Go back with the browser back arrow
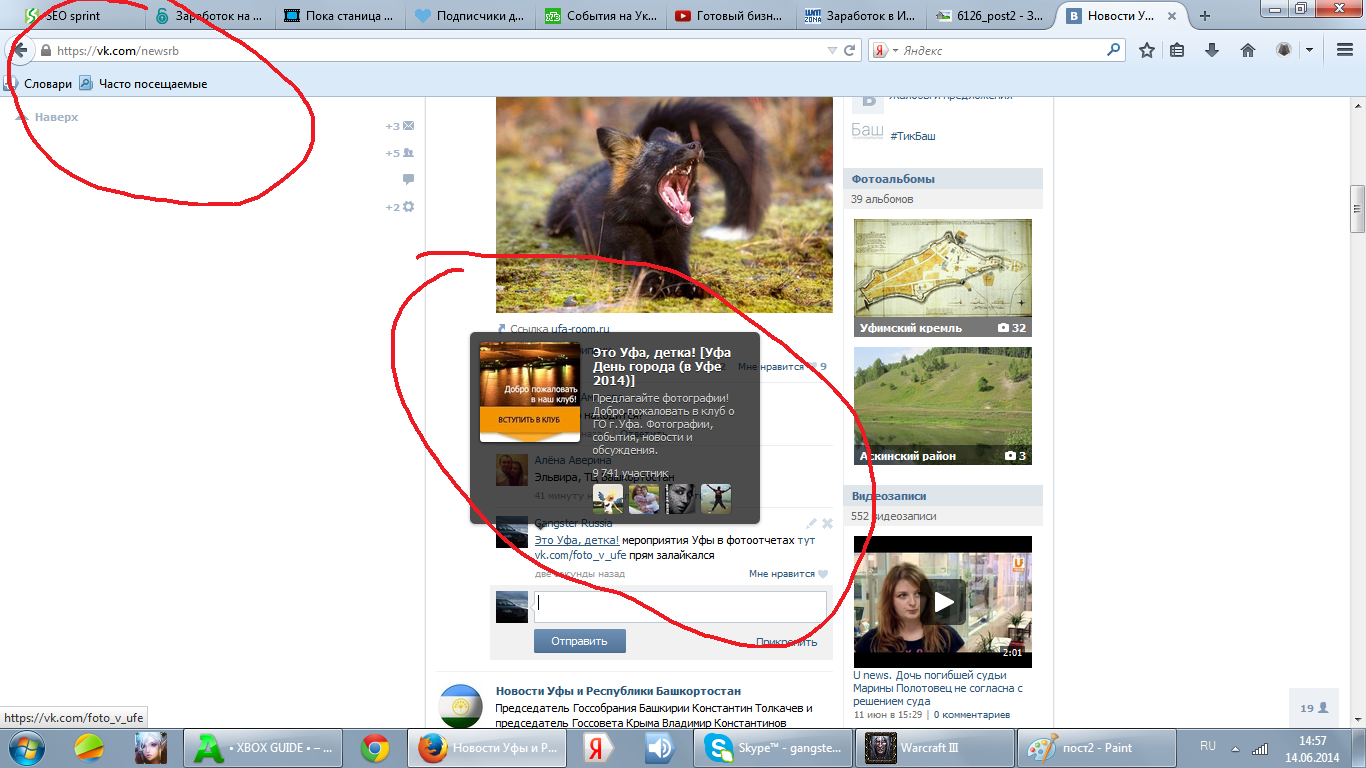Image resolution: width=1366 pixels, height=768 pixels. 19,50
